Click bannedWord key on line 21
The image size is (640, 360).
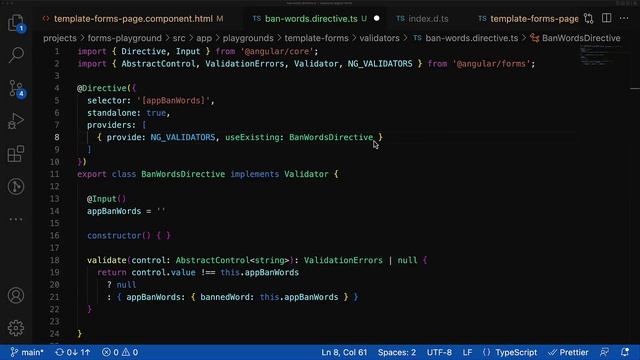[224, 297]
